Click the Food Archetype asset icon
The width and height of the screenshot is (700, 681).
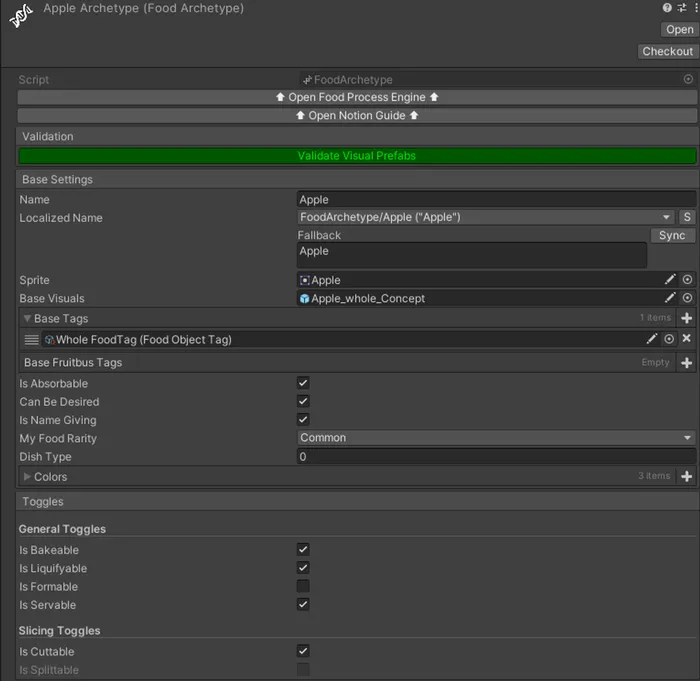point(21,16)
